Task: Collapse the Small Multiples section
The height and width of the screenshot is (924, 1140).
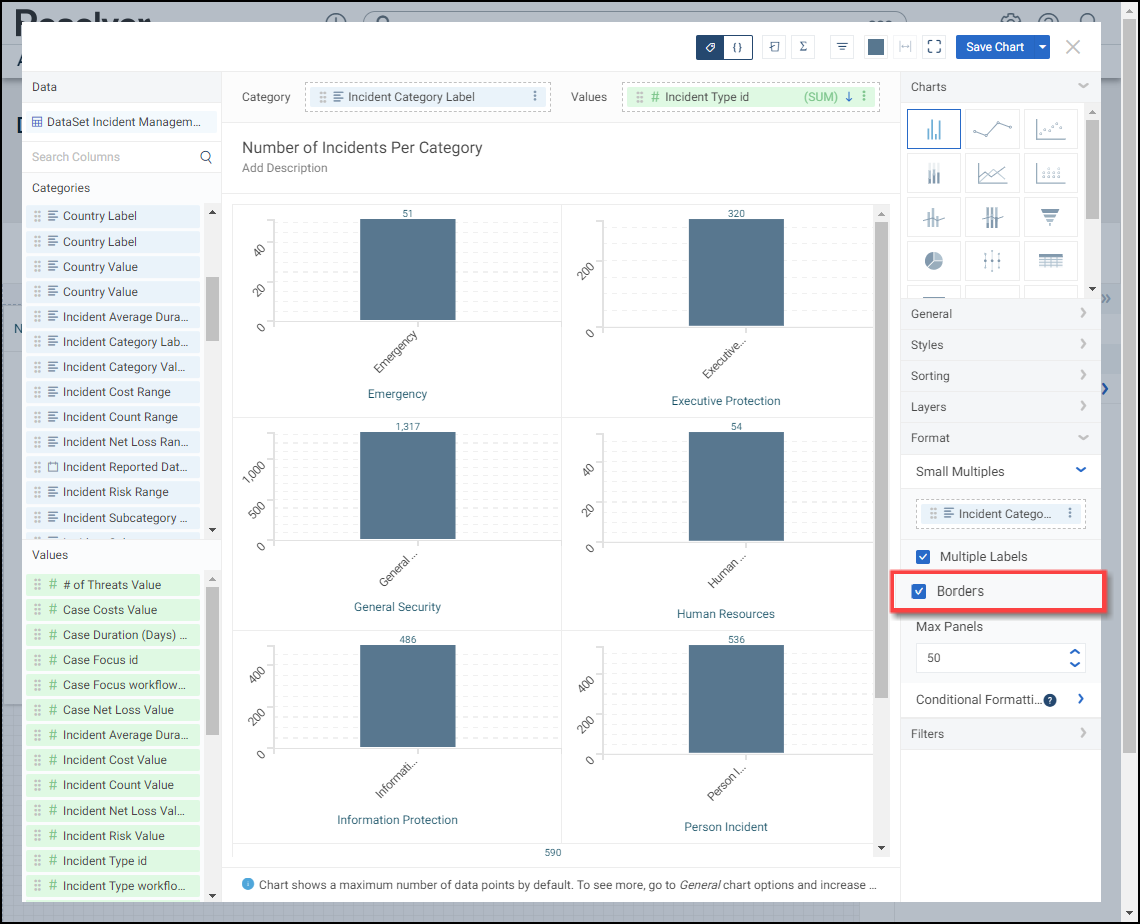Action: 1080,471
